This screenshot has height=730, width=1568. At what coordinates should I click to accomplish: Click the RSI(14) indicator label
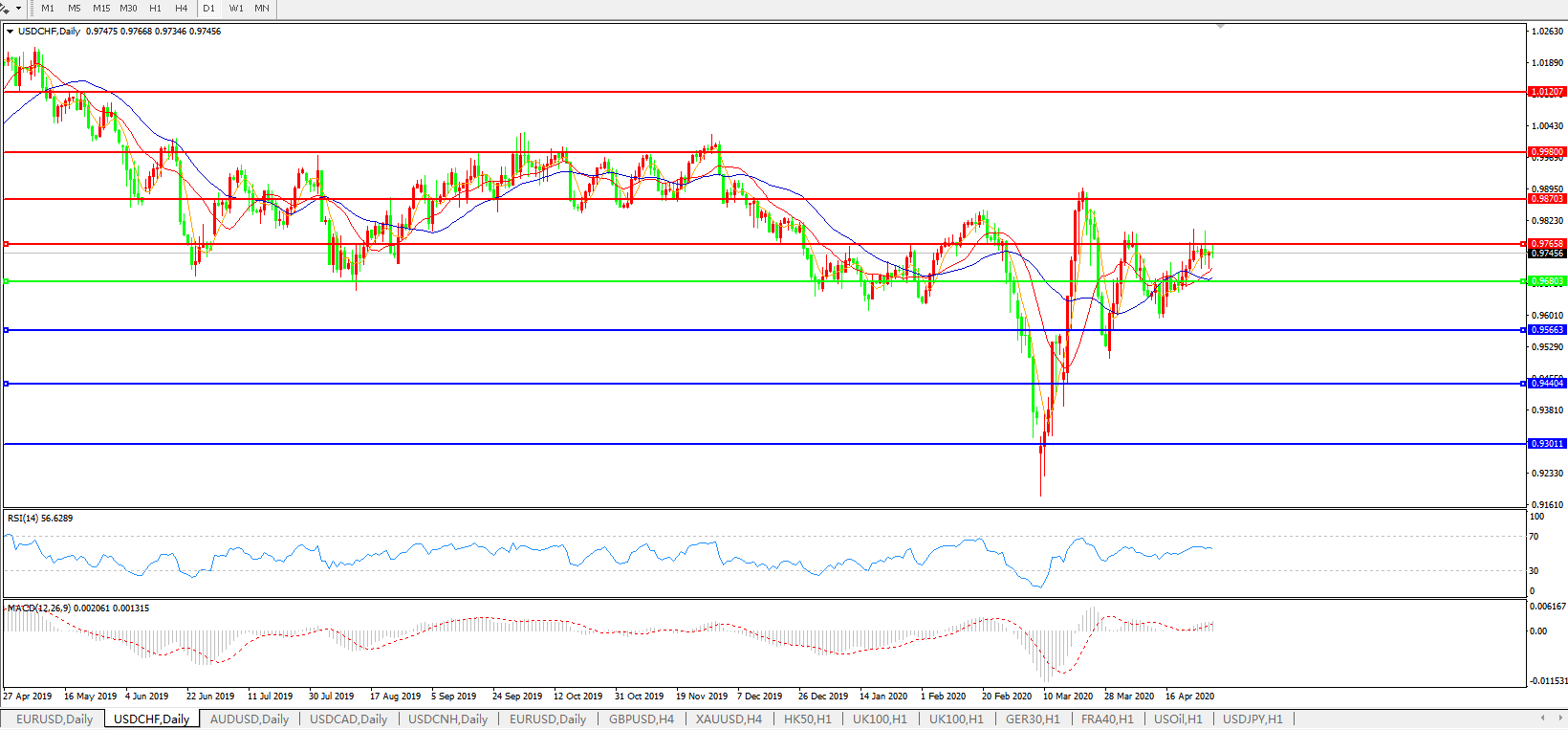tap(39, 519)
